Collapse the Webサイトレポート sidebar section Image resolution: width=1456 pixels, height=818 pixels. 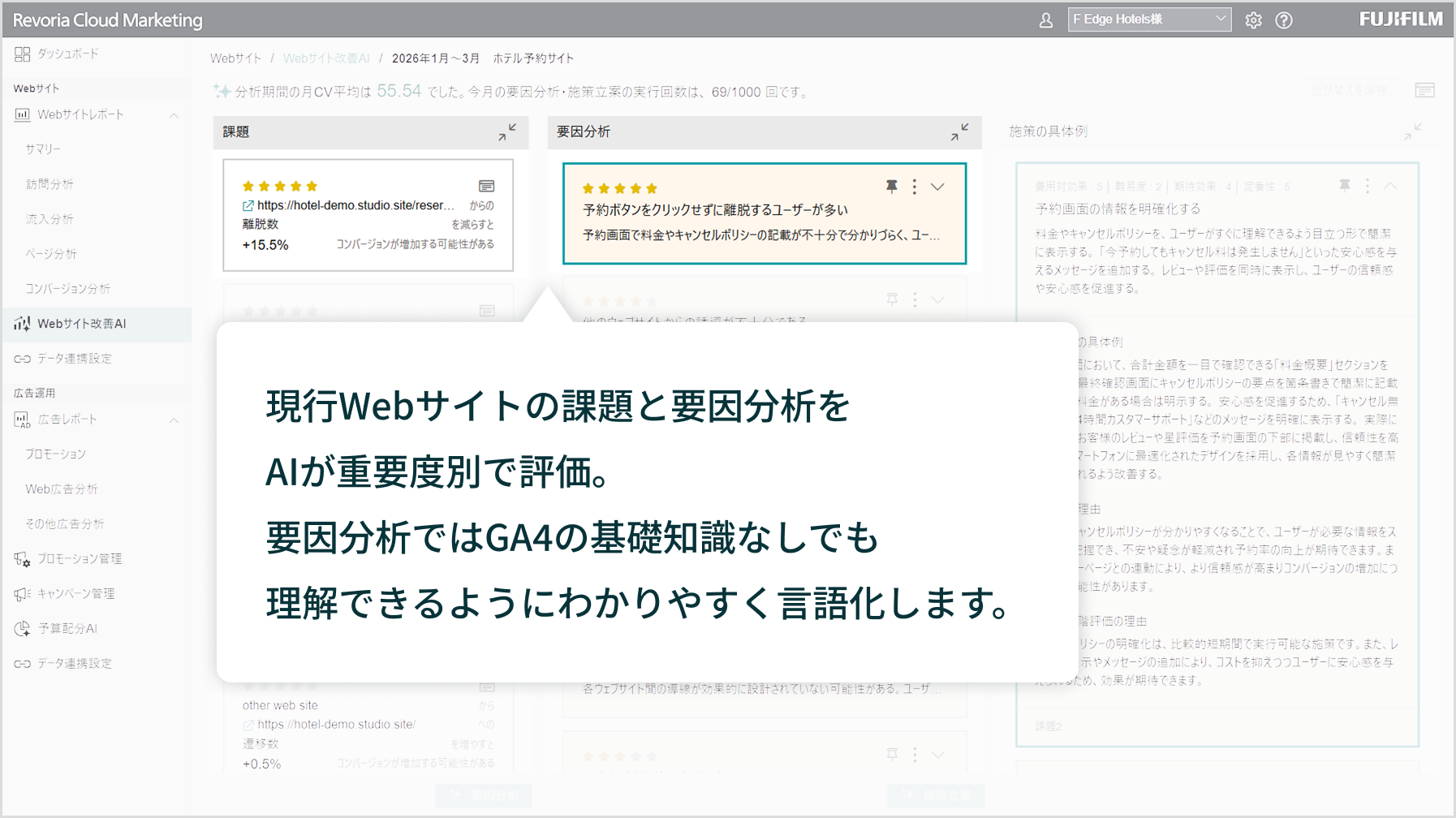coord(173,114)
